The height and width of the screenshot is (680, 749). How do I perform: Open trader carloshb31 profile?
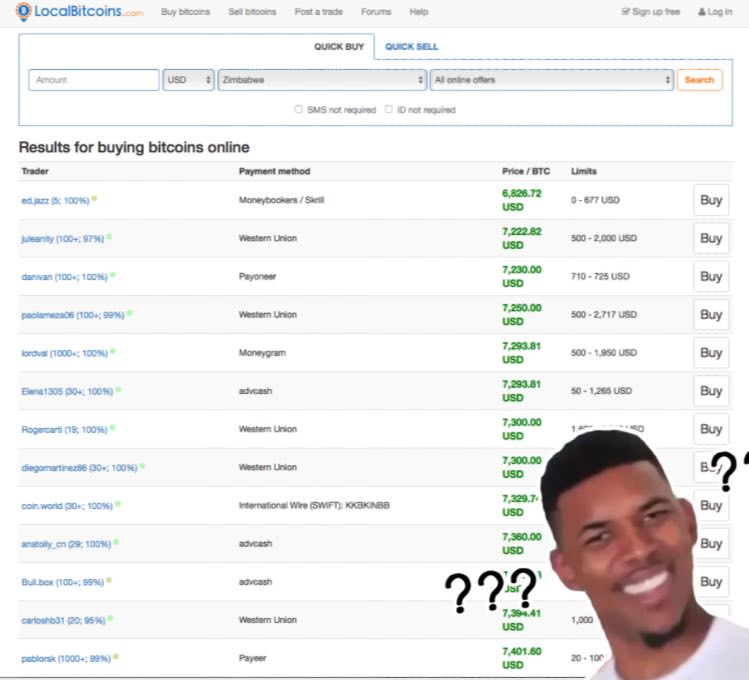pos(63,621)
